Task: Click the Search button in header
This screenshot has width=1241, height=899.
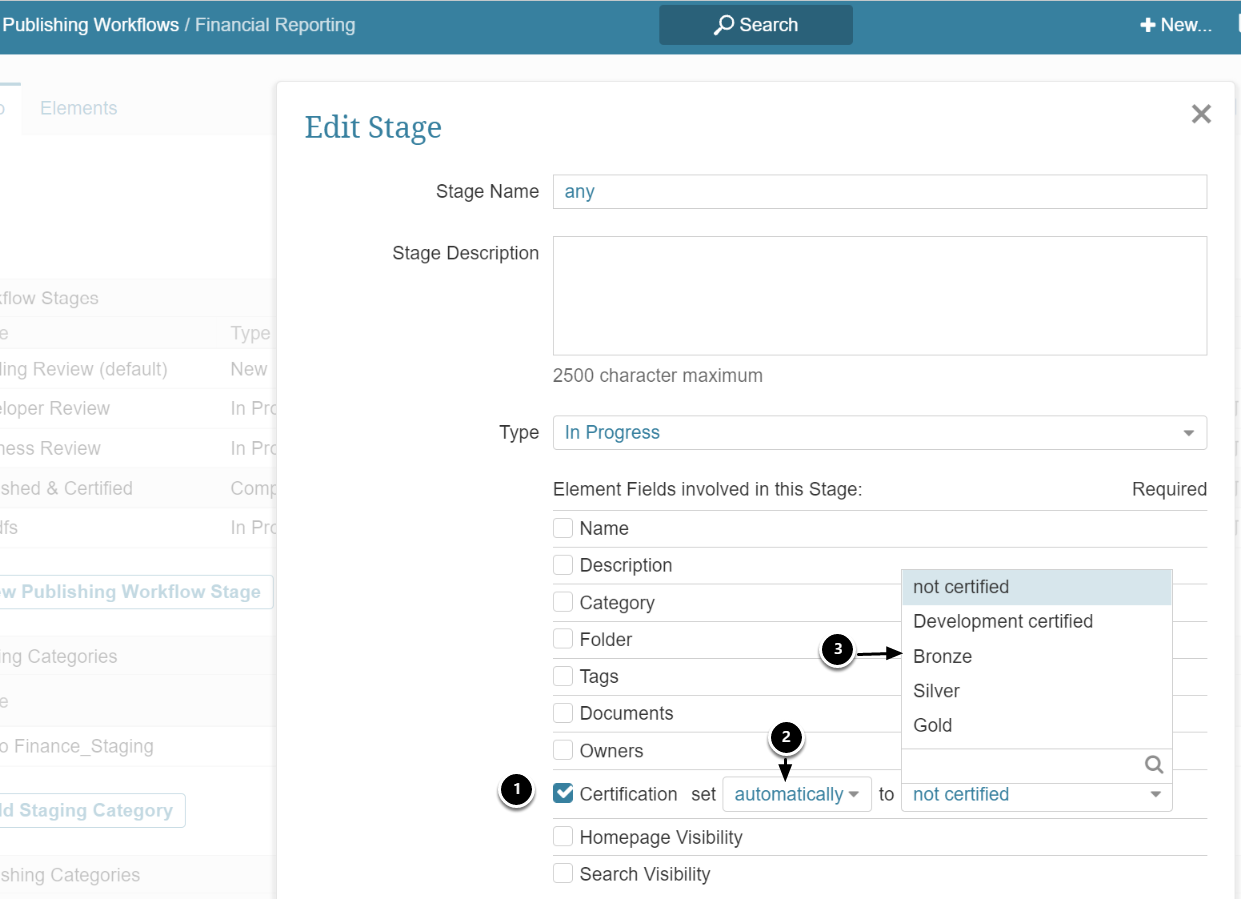Action: [x=755, y=25]
